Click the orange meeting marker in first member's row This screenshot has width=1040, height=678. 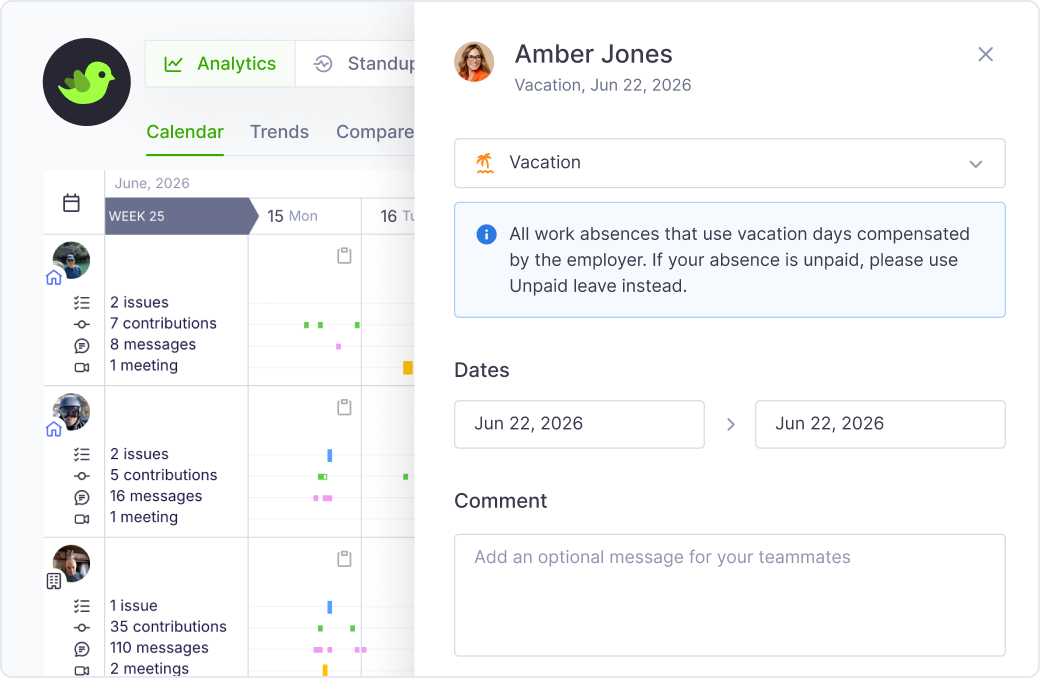pos(408,368)
